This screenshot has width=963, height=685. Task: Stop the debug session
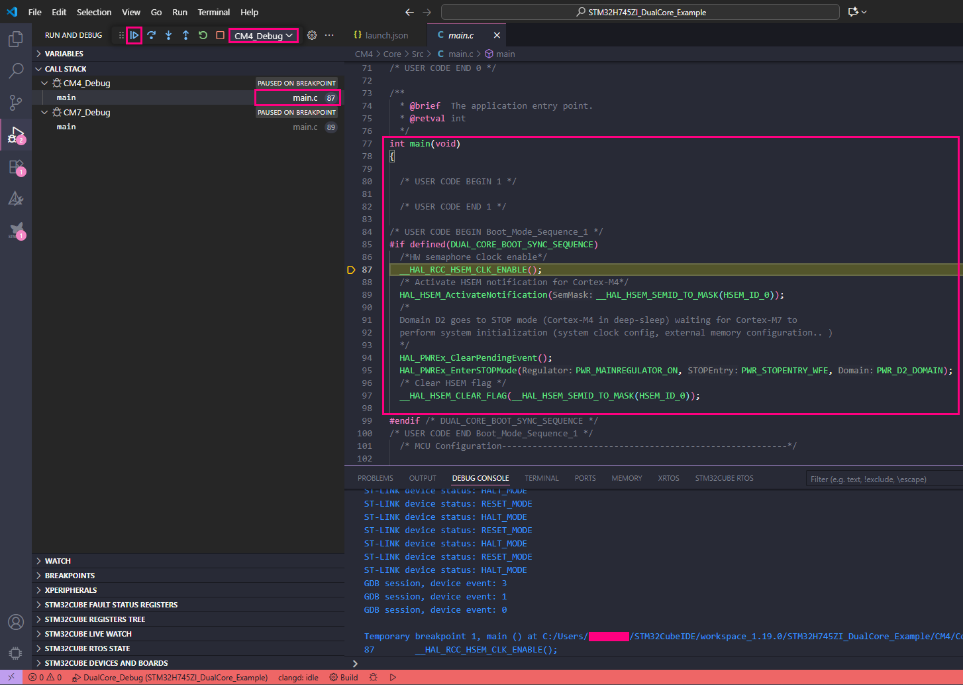220,35
